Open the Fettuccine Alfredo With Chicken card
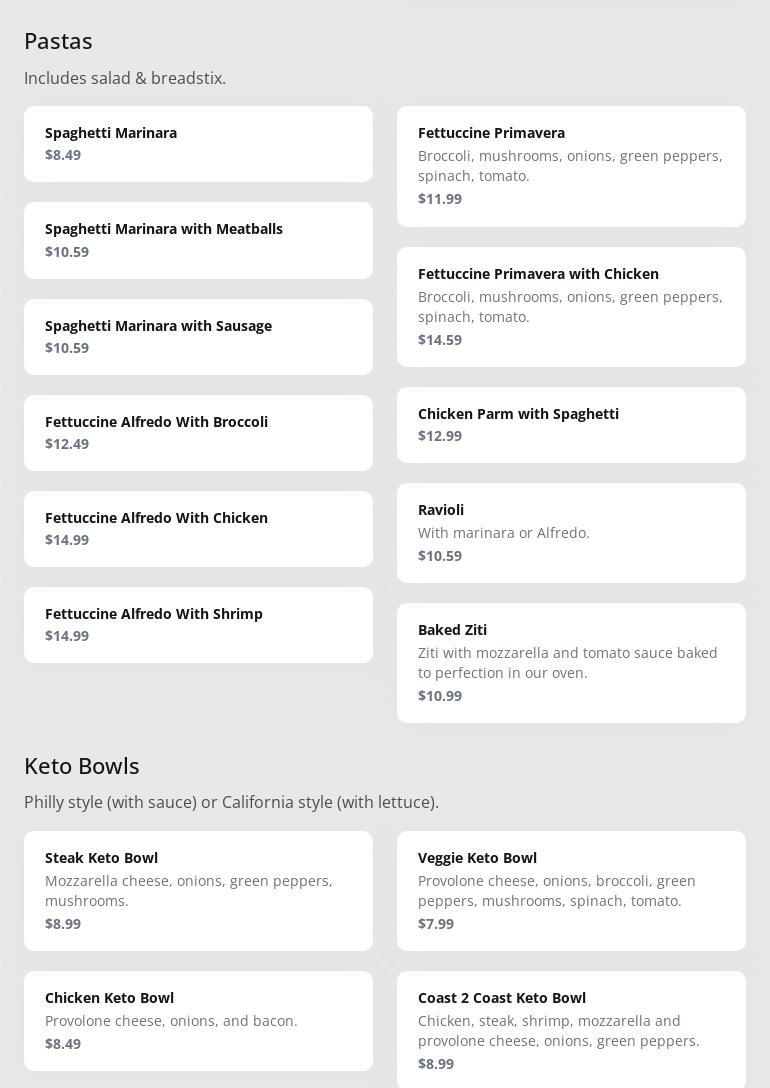 (x=198, y=529)
